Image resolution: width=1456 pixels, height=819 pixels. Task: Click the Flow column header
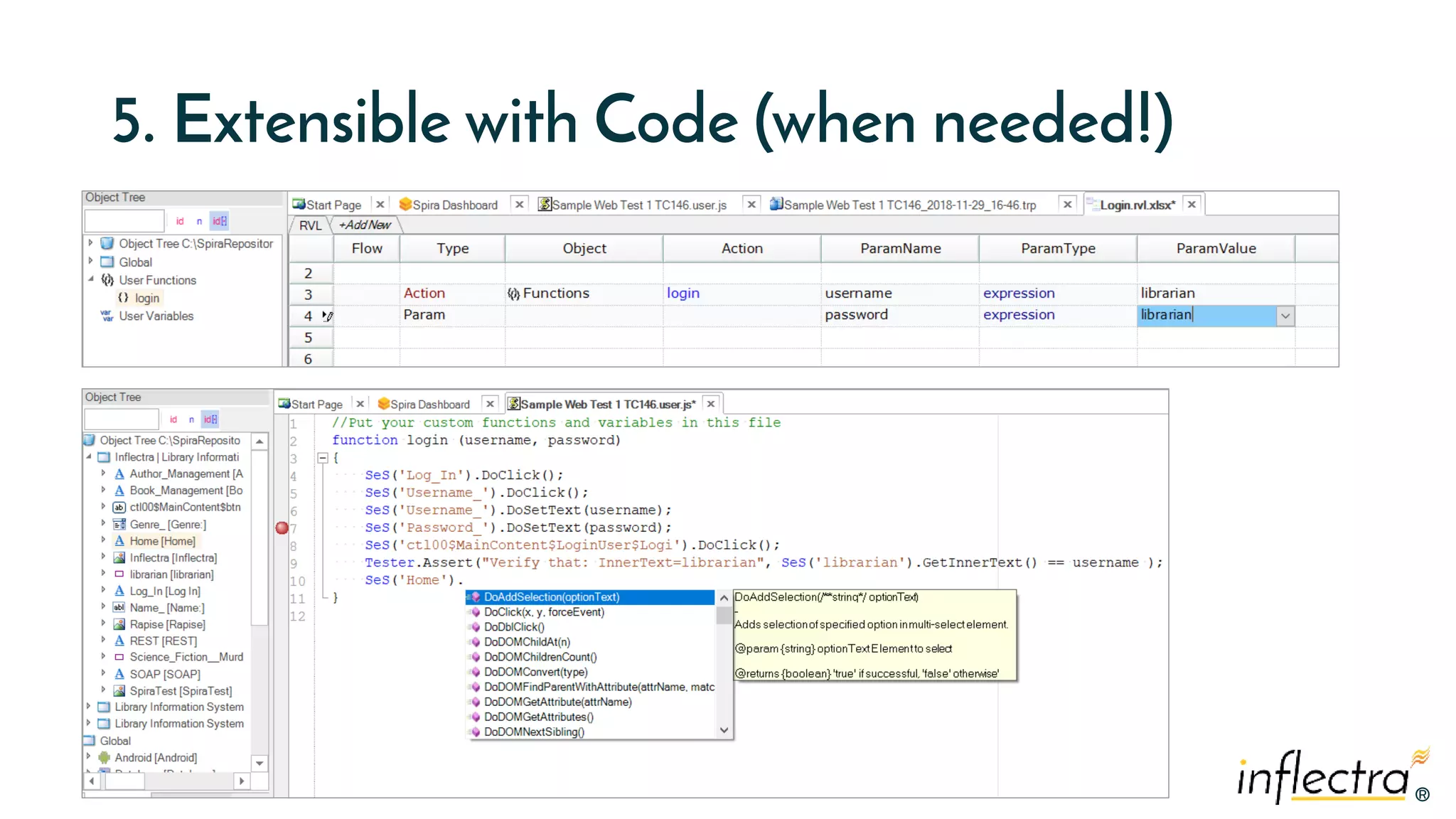click(367, 248)
